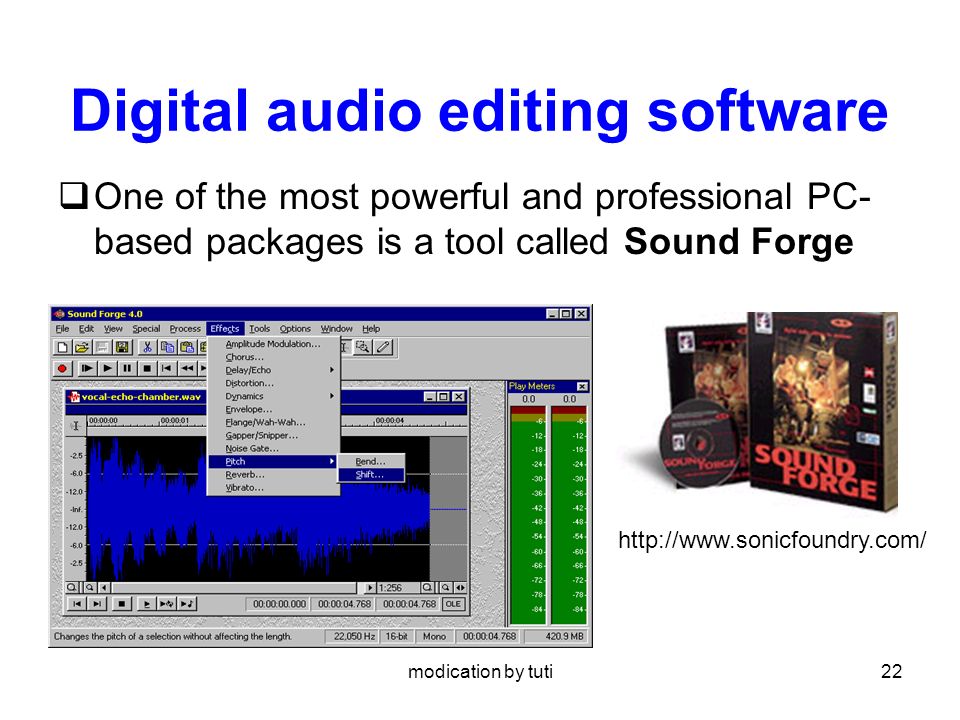The width and height of the screenshot is (960, 720).
Task: Click Play in the main transport bar
Action: click(x=107, y=369)
